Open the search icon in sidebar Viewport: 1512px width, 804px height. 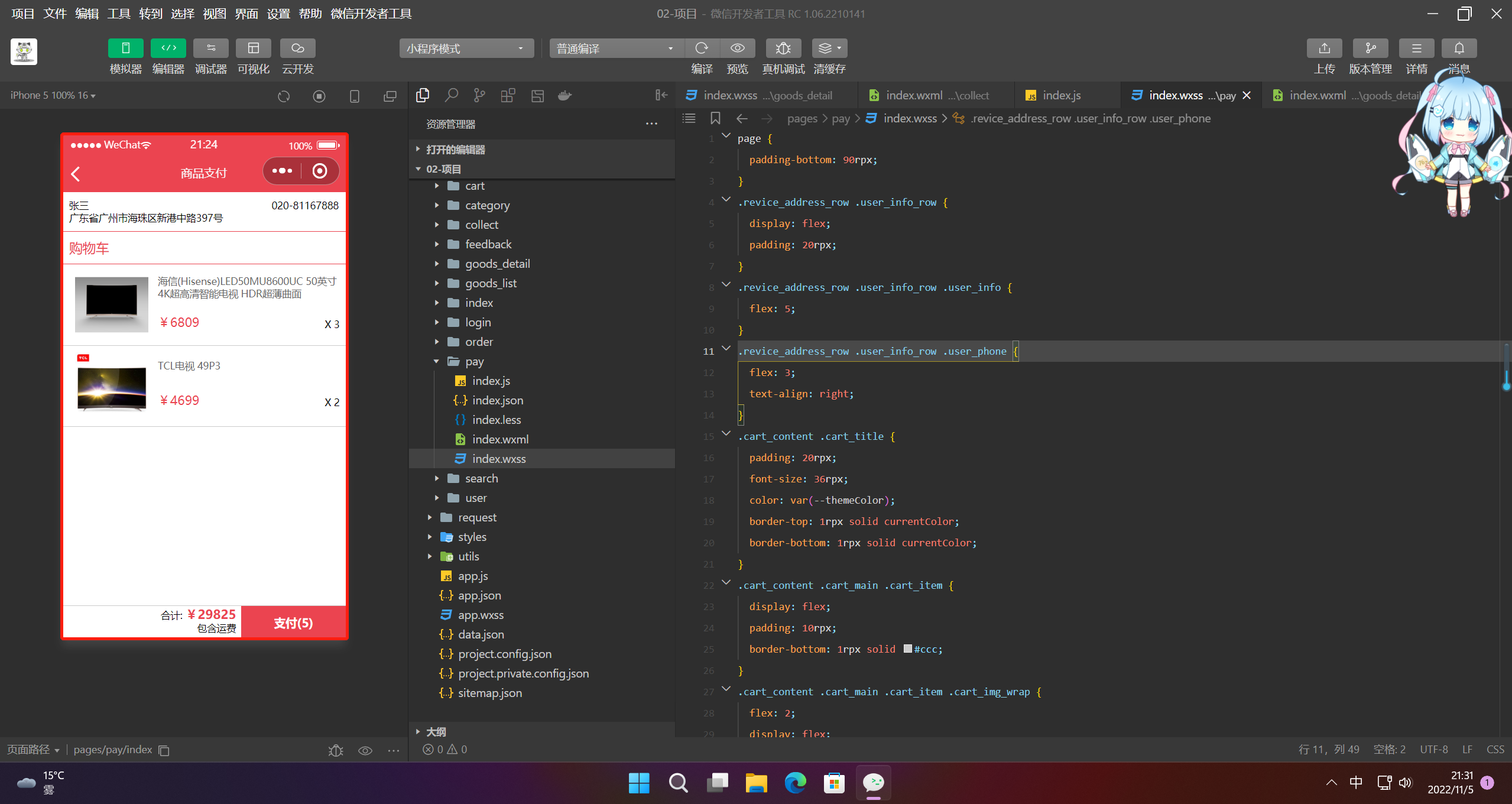click(x=452, y=95)
